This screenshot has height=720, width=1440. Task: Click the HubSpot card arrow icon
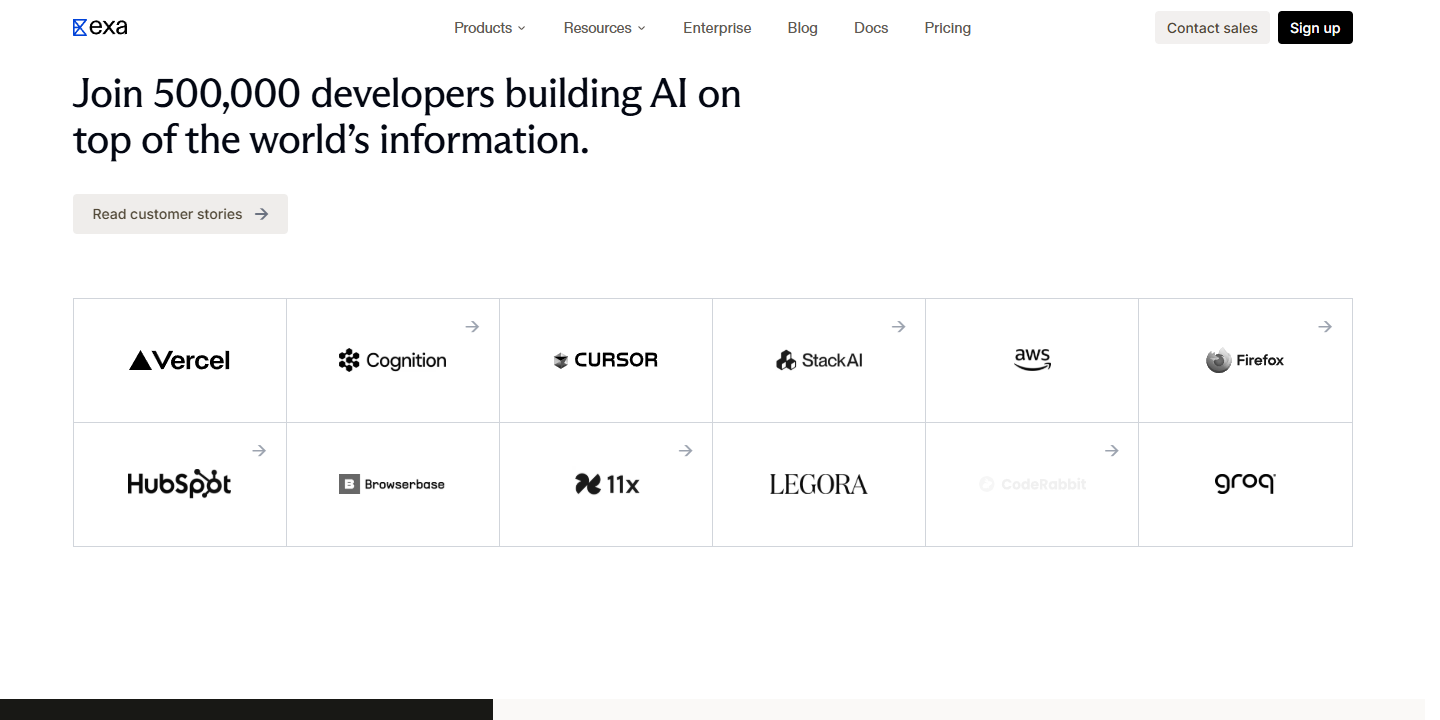pos(259,451)
